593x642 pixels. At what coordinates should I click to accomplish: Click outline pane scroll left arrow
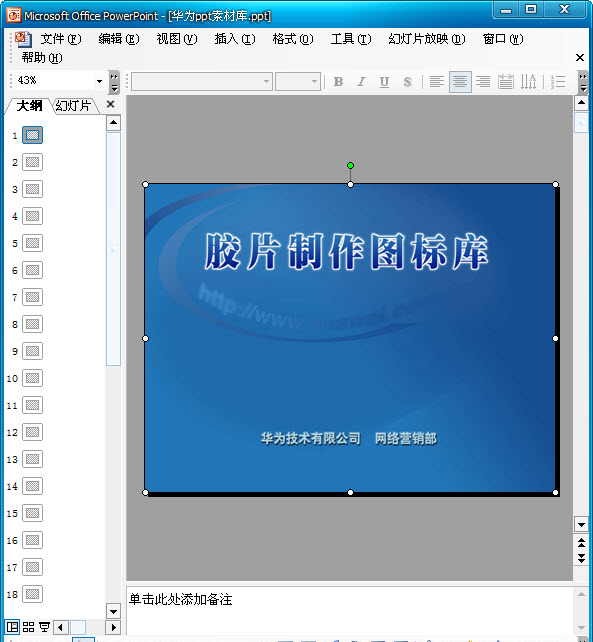coord(61,627)
